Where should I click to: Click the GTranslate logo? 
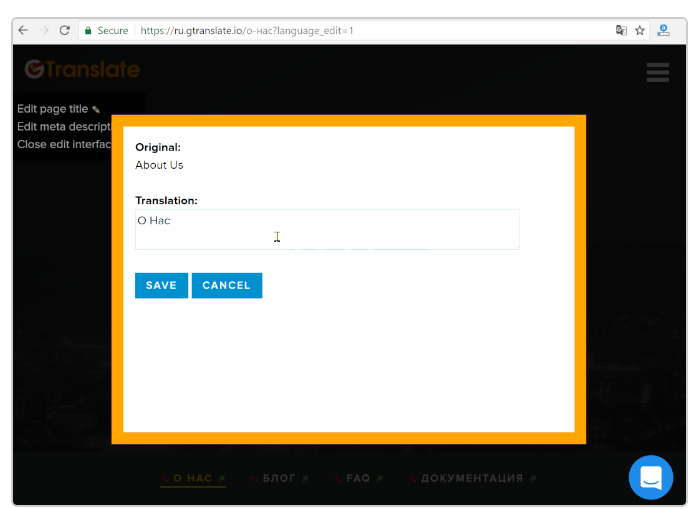tap(82, 69)
